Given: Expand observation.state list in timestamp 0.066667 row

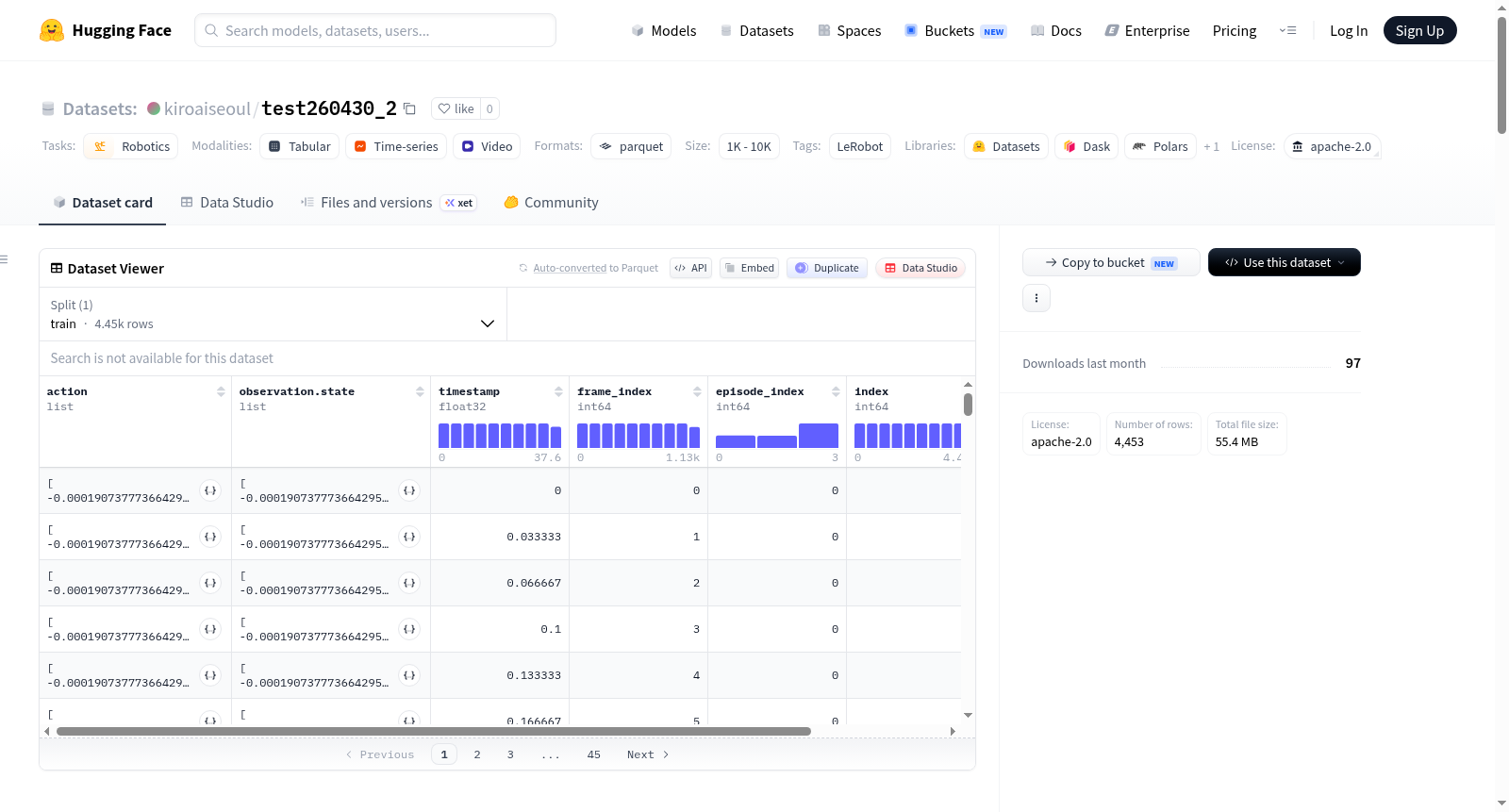Looking at the screenshot, I should 409,583.
